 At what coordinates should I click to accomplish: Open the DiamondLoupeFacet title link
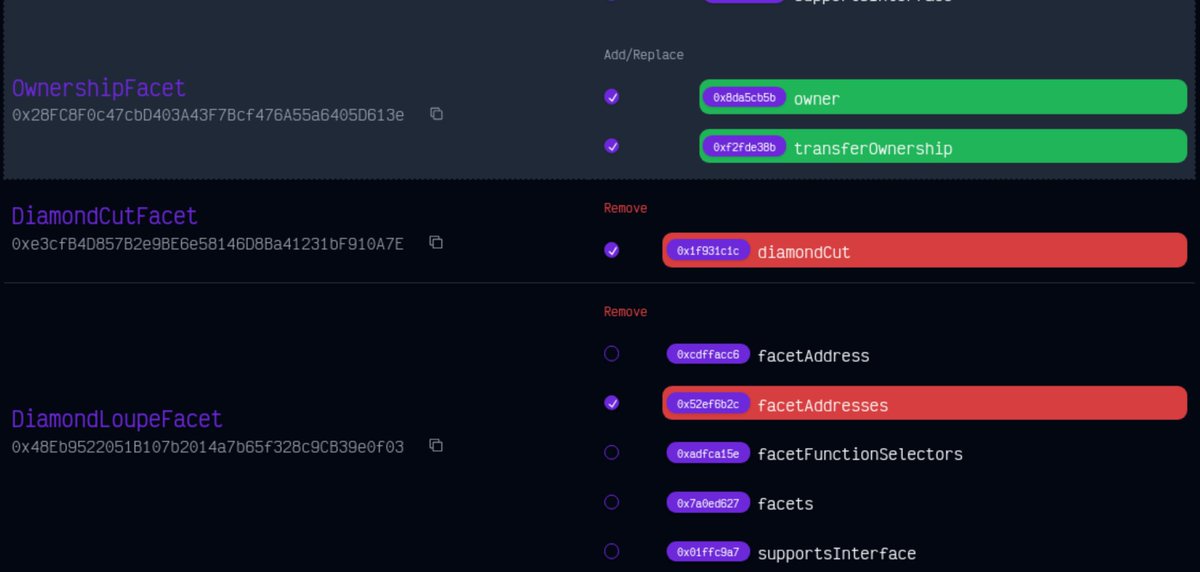[x=117, y=419]
